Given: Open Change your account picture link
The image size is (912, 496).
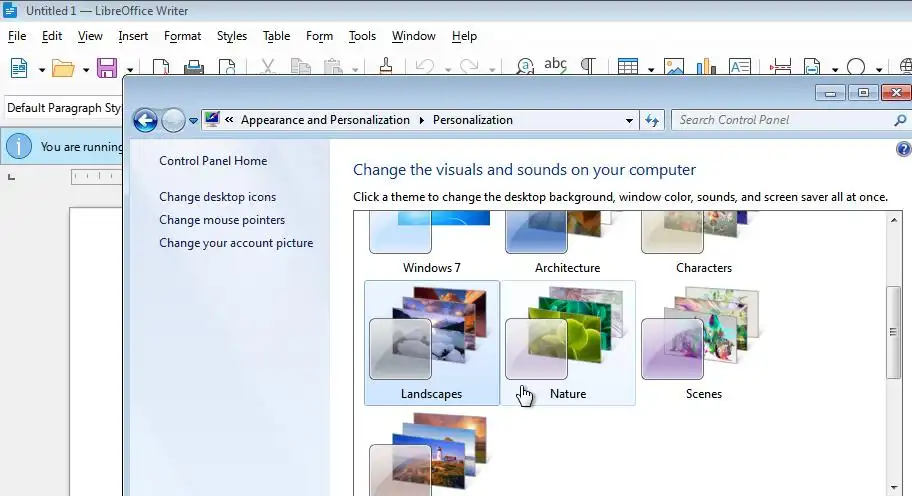Looking at the screenshot, I should [x=236, y=243].
